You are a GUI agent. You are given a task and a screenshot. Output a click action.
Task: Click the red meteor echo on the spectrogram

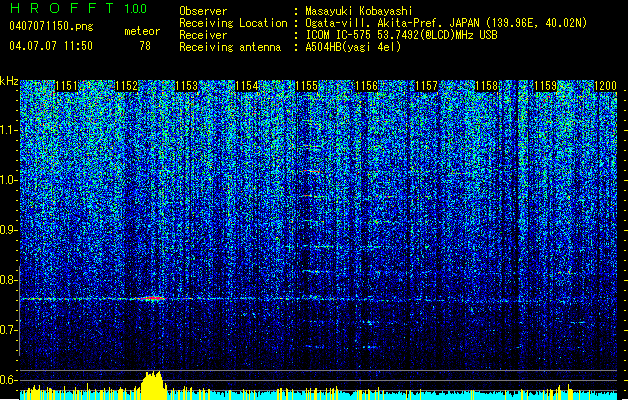152,298
